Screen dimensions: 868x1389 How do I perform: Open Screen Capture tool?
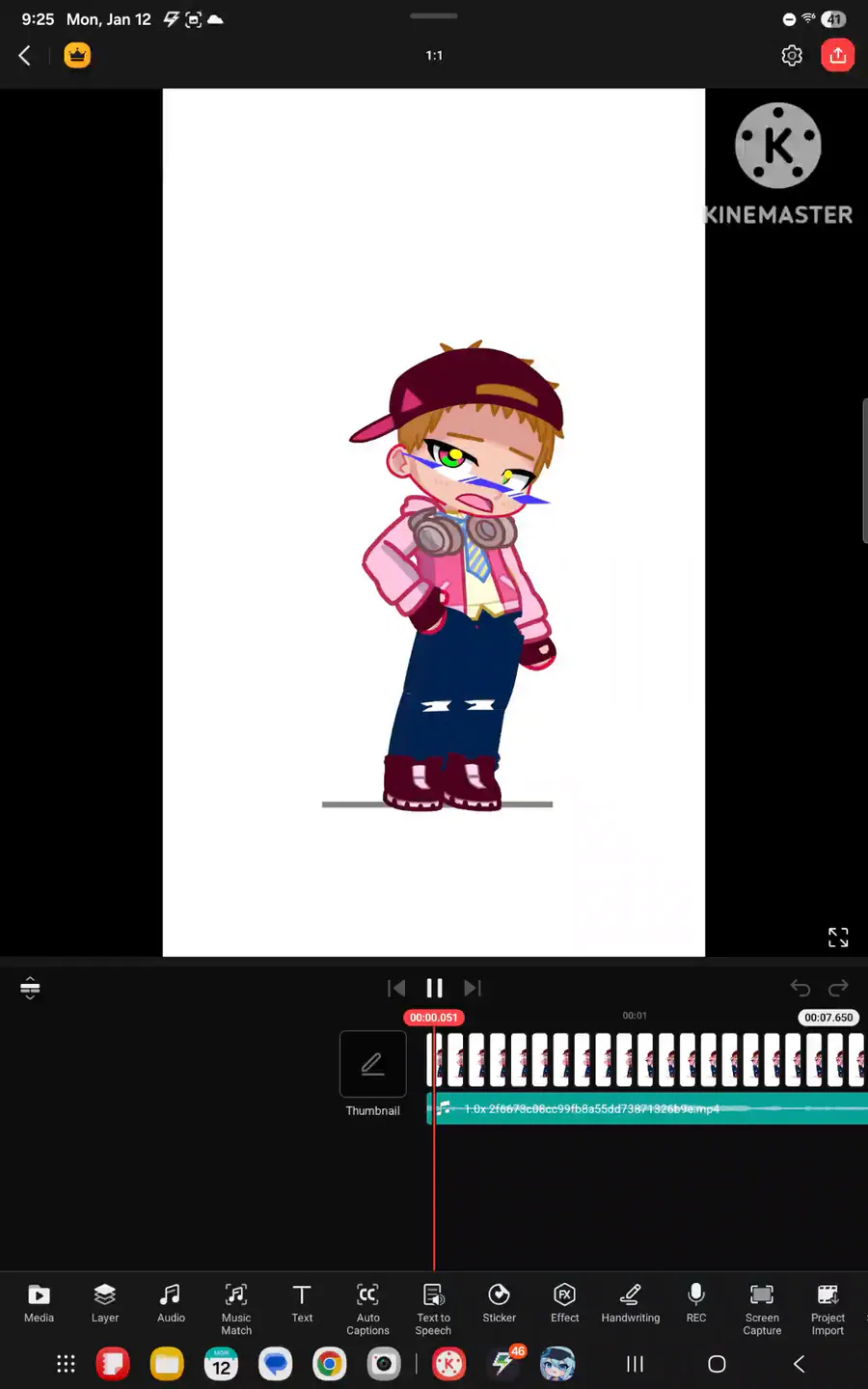click(x=762, y=1309)
